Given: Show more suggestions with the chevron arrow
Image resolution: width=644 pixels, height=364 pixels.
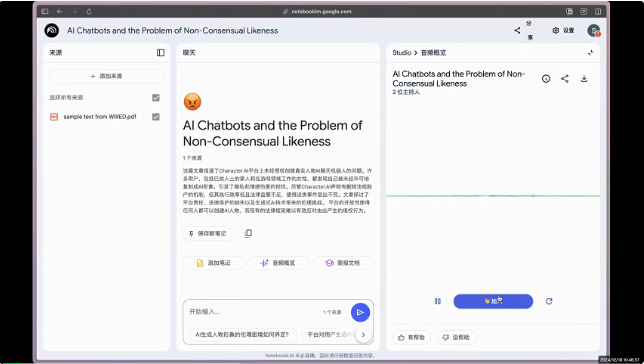Looking at the screenshot, I should point(363,334).
